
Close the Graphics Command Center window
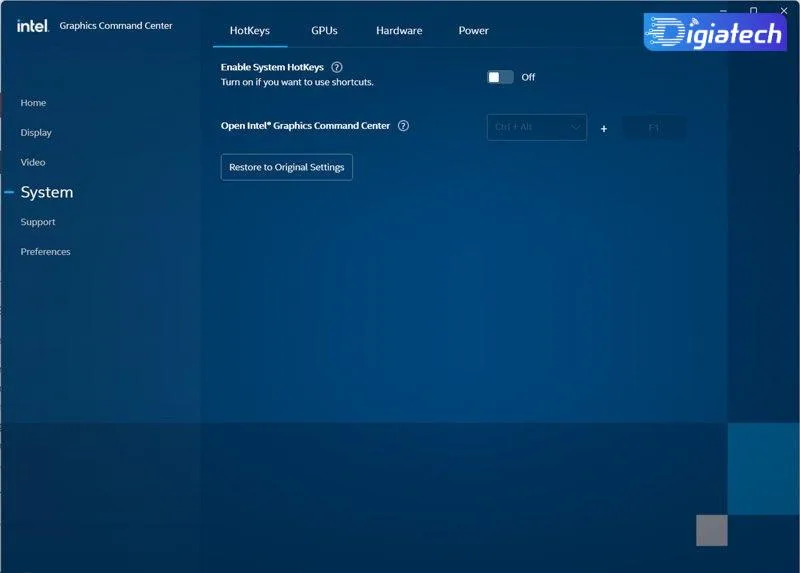[784, 10]
